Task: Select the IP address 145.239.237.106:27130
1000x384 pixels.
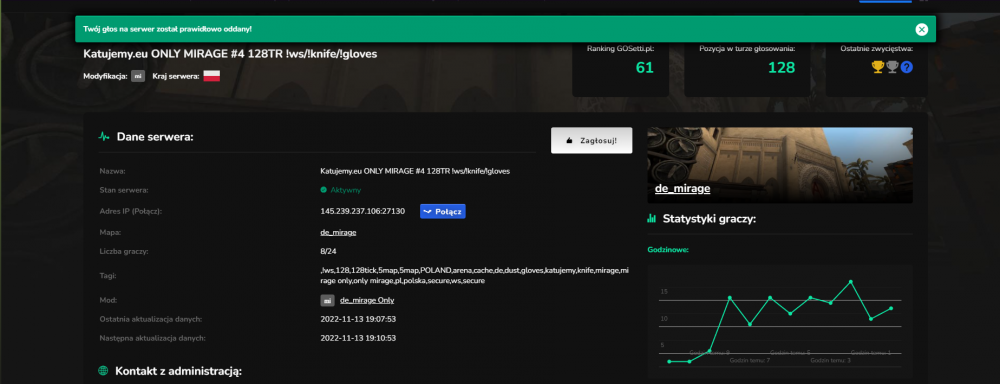Action: (362, 211)
